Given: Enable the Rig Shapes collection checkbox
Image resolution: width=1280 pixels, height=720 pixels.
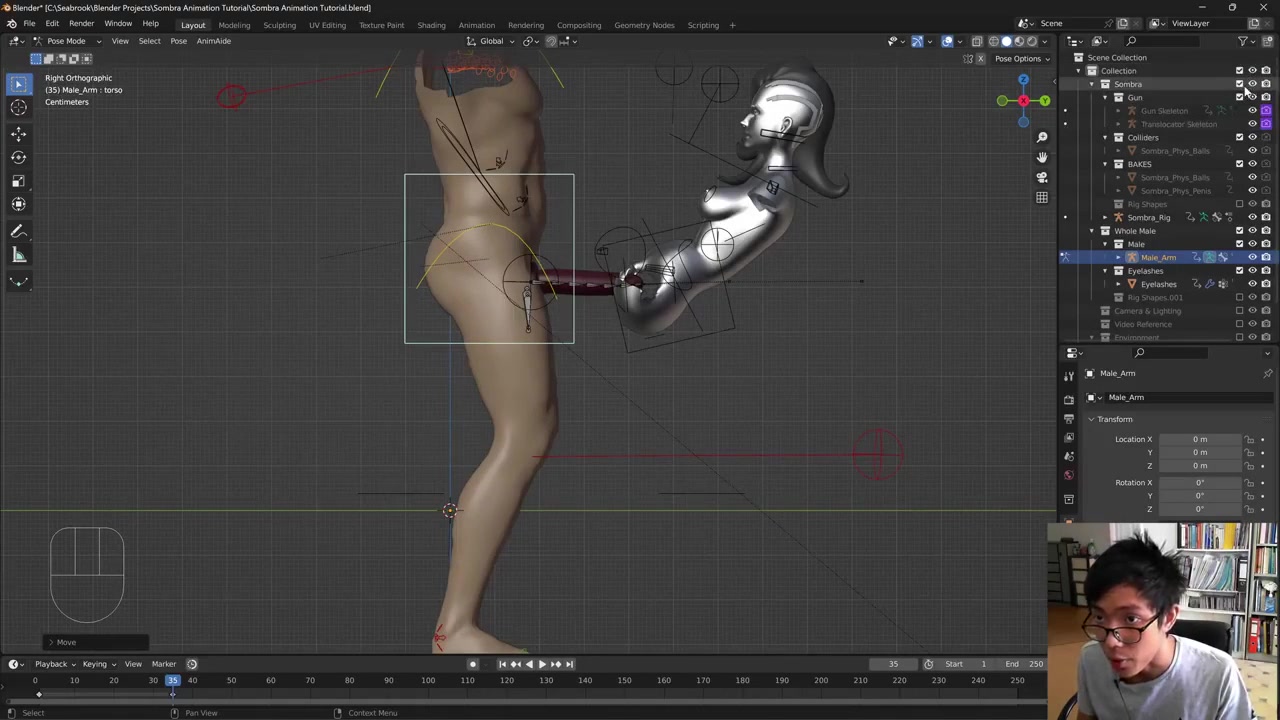Looking at the screenshot, I should point(1239,204).
